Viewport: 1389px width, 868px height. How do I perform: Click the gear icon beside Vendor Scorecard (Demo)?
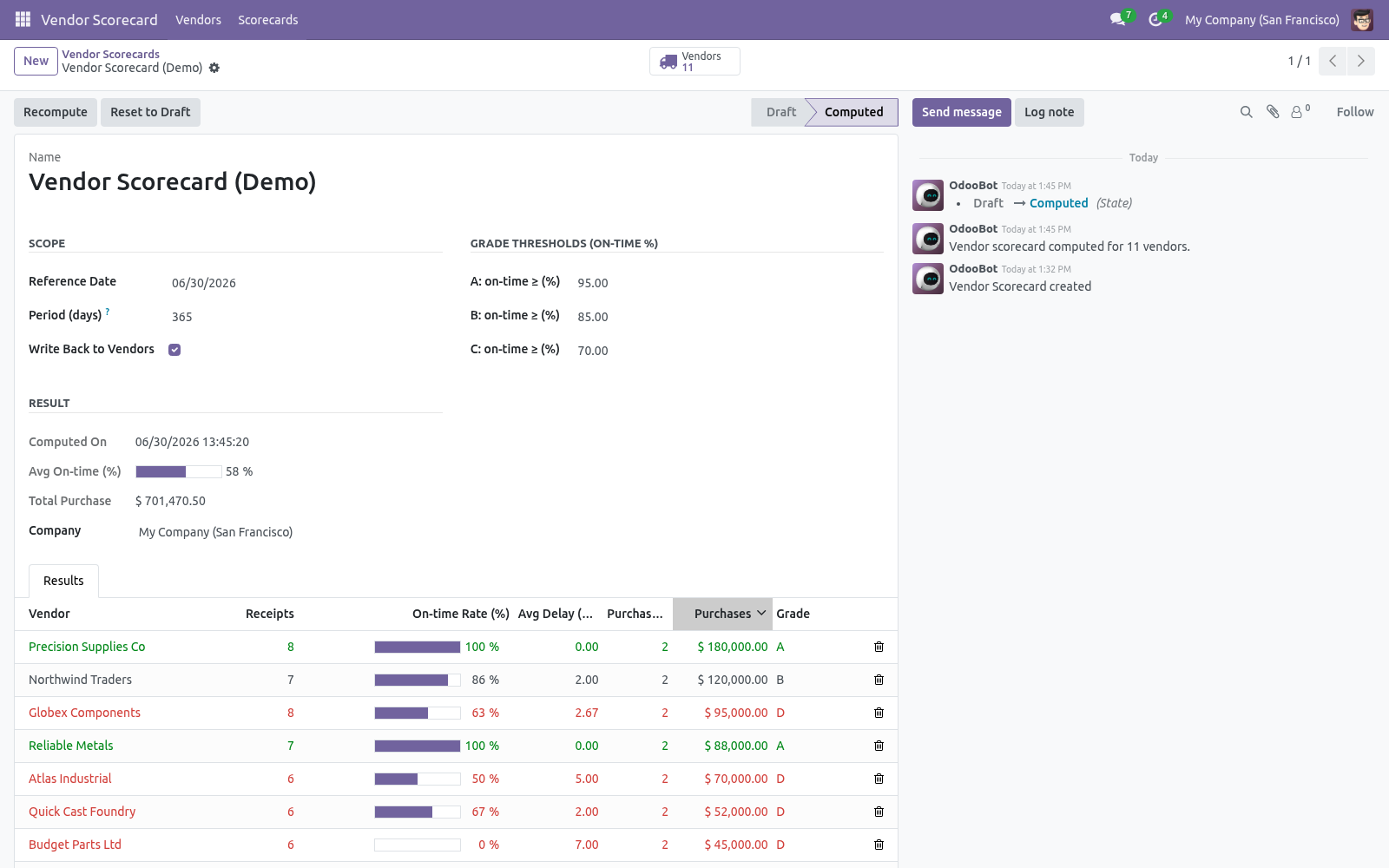214,68
